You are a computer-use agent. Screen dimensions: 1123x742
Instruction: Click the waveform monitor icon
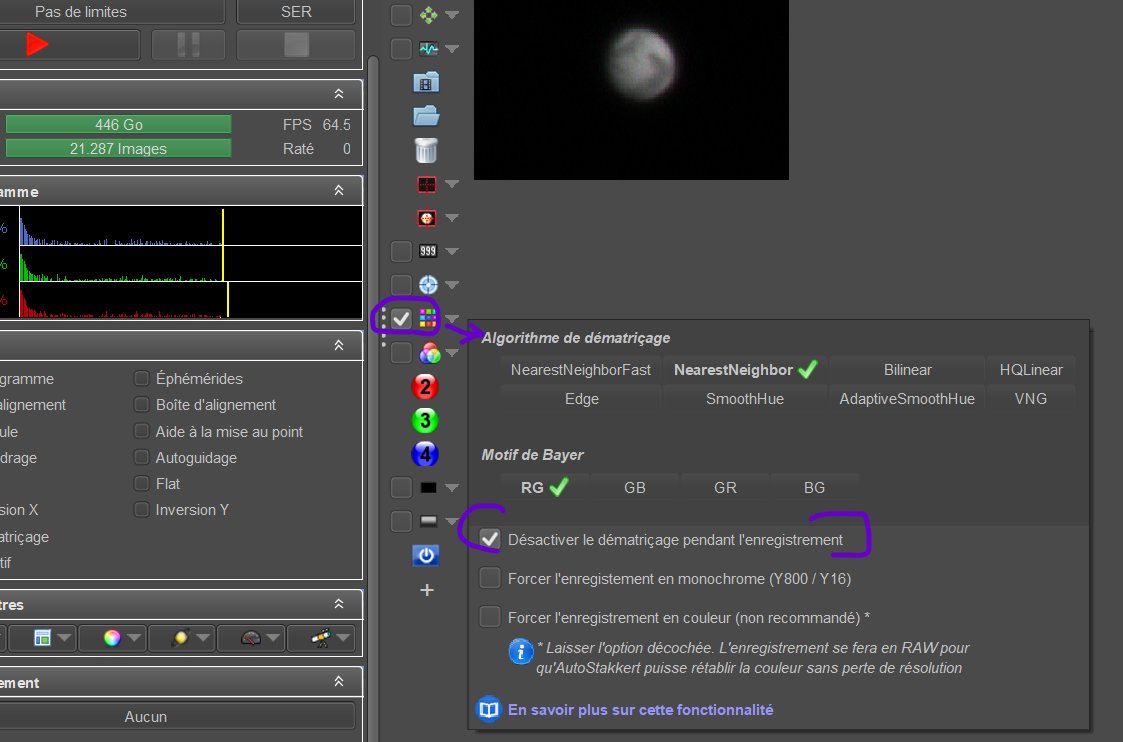428,49
